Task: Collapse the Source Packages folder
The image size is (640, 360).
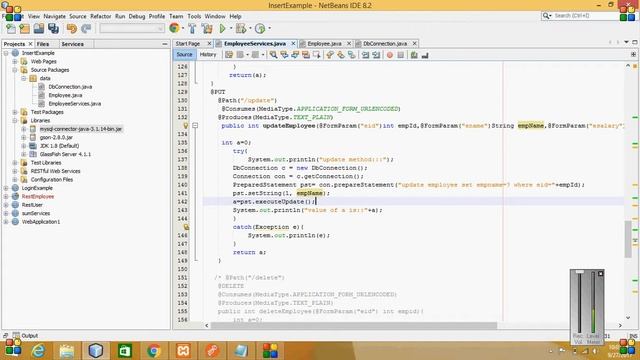Action: pos(15,70)
